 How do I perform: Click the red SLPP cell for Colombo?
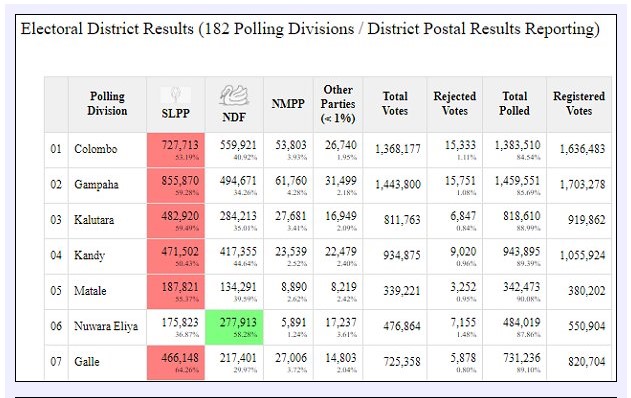176,150
